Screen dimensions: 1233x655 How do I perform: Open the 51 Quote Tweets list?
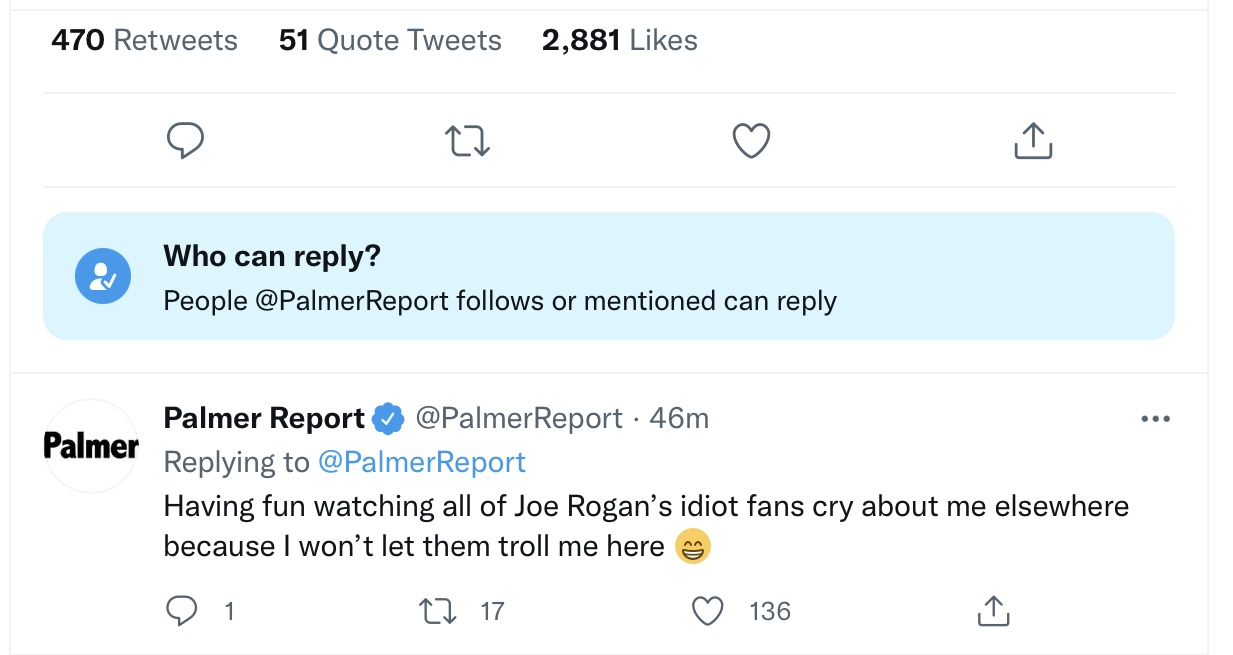click(x=390, y=40)
